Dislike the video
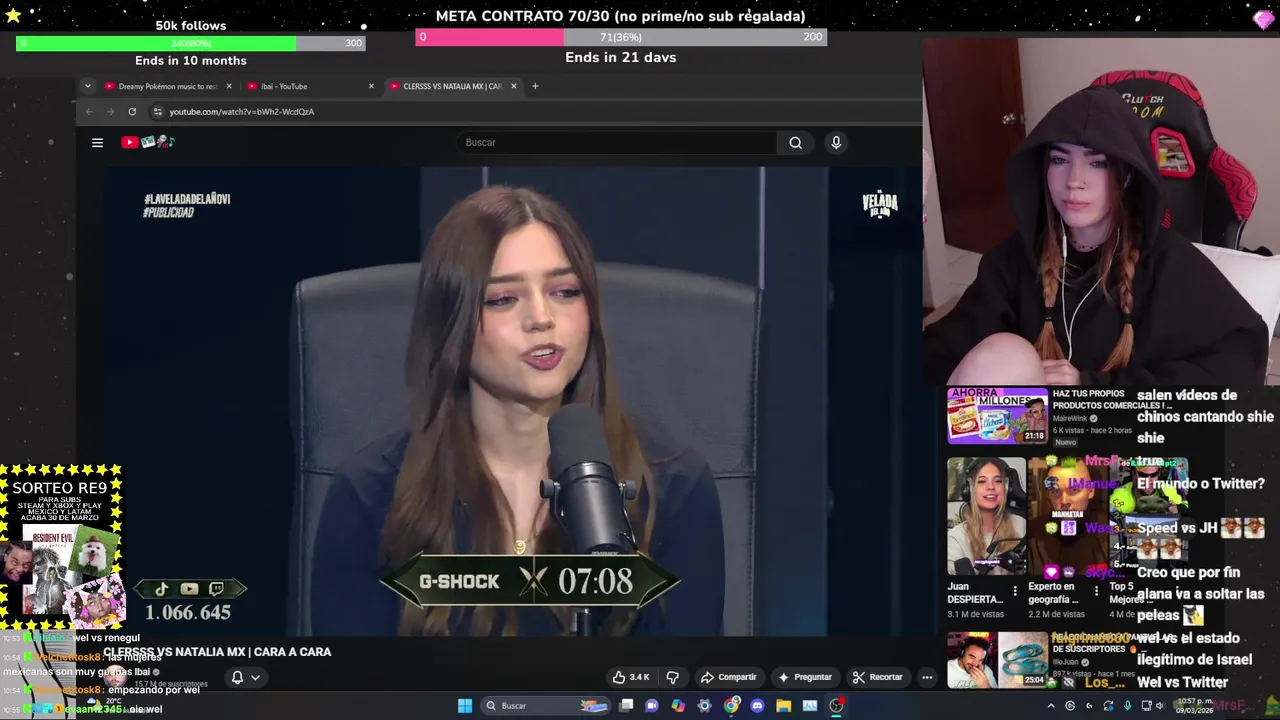 [x=672, y=677]
